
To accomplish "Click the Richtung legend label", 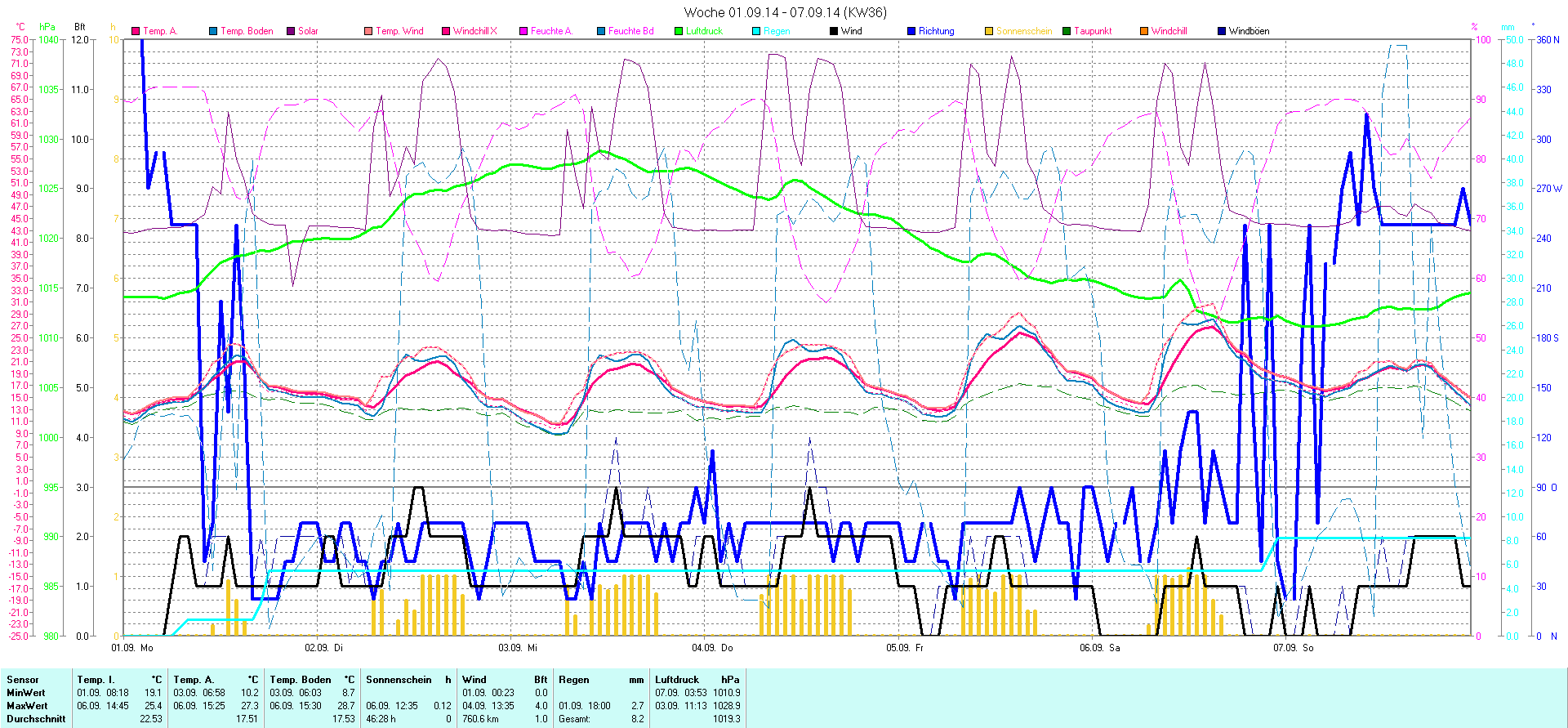I will pos(936,31).
